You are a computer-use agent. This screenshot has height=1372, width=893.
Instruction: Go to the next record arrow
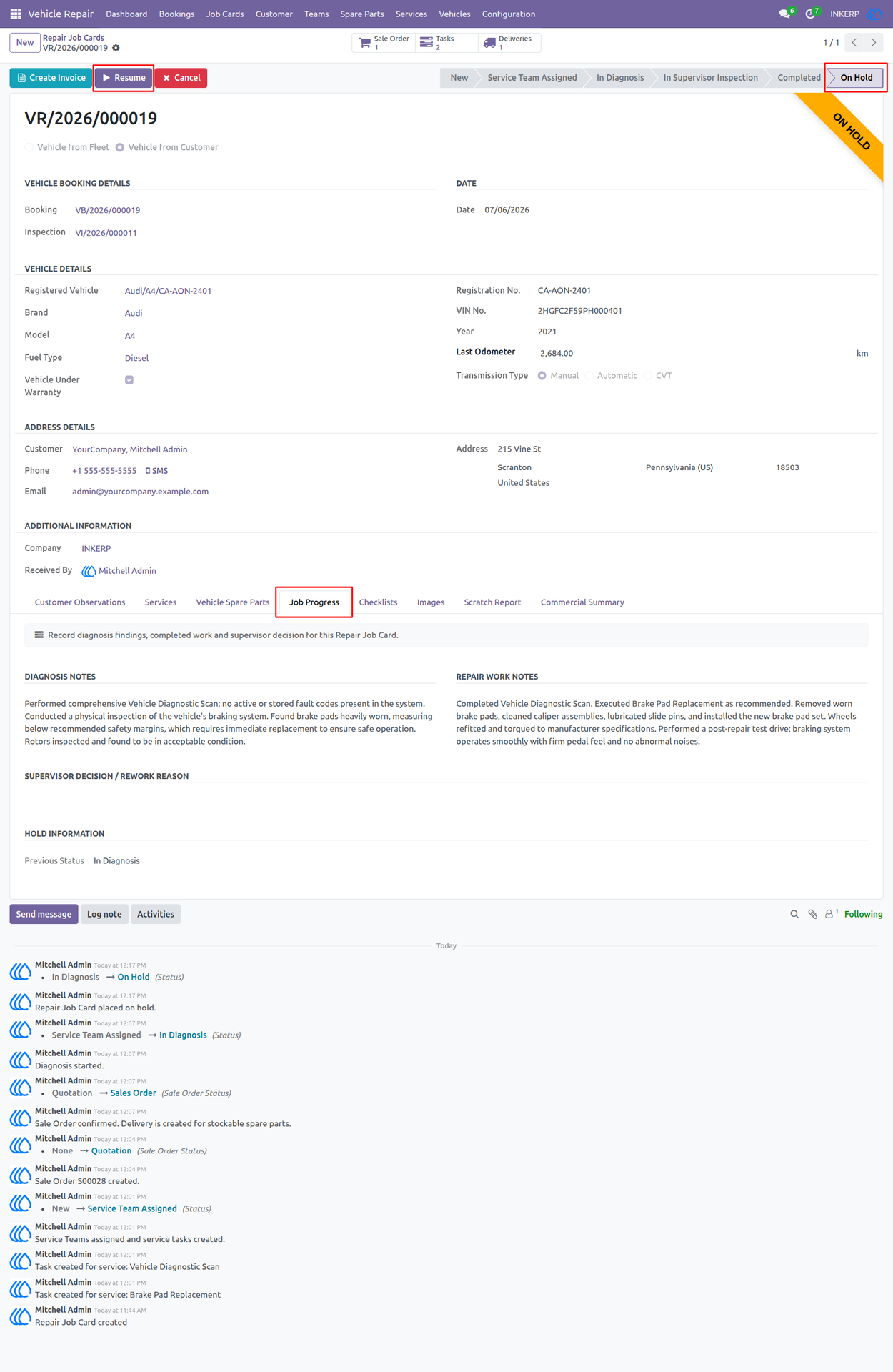point(874,42)
